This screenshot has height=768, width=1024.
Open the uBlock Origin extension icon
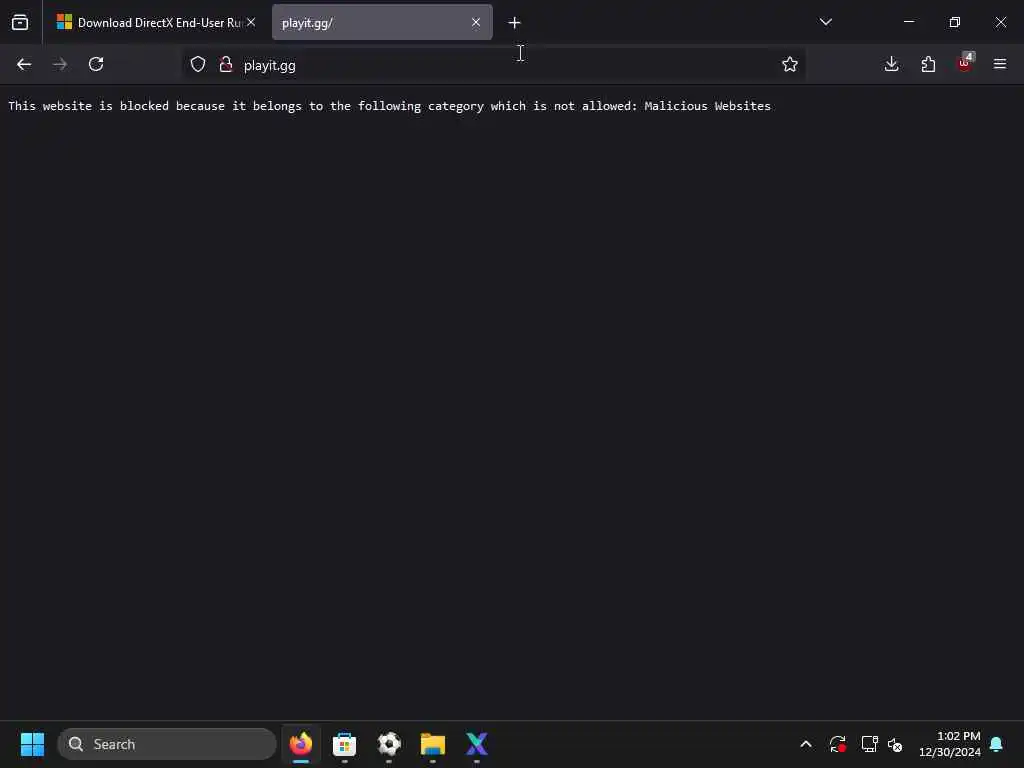tap(965, 63)
